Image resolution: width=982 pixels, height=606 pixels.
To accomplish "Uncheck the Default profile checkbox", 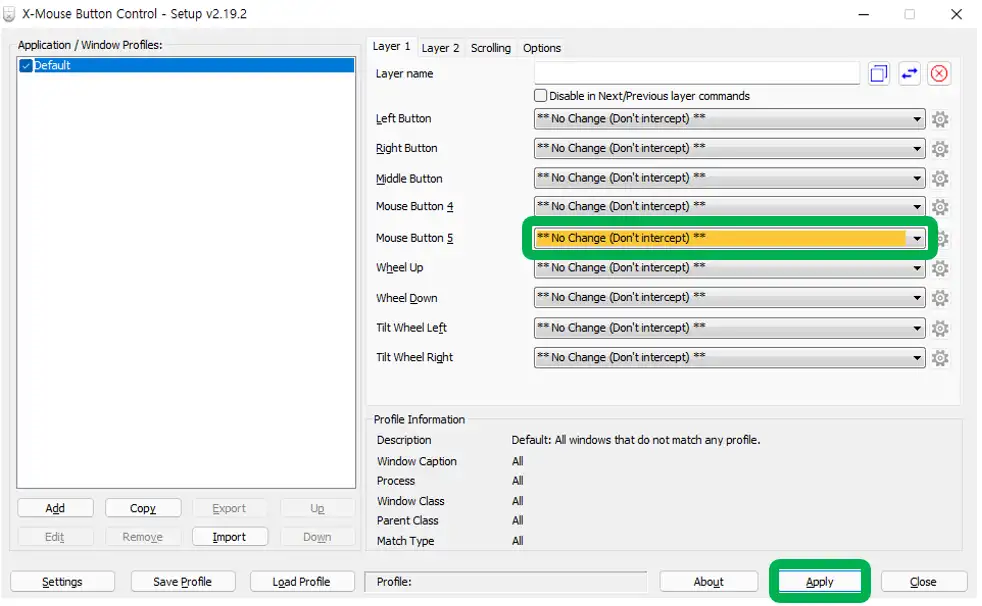I will click(26, 66).
